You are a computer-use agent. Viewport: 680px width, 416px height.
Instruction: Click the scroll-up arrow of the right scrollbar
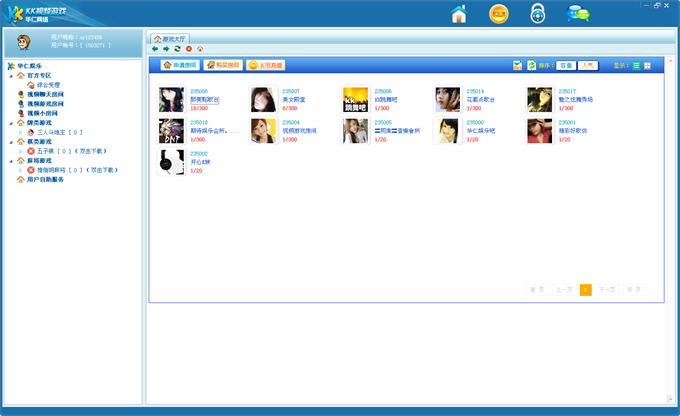670,61
